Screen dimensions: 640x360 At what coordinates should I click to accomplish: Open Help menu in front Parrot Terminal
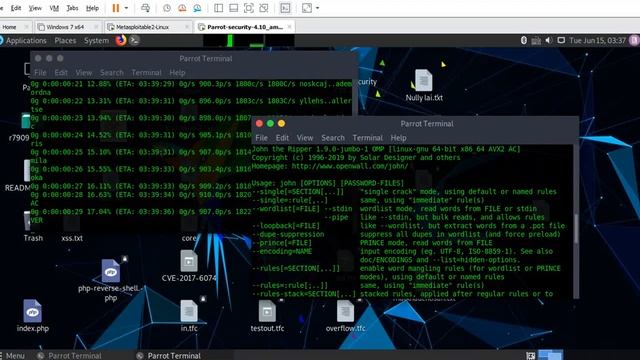point(398,138)
